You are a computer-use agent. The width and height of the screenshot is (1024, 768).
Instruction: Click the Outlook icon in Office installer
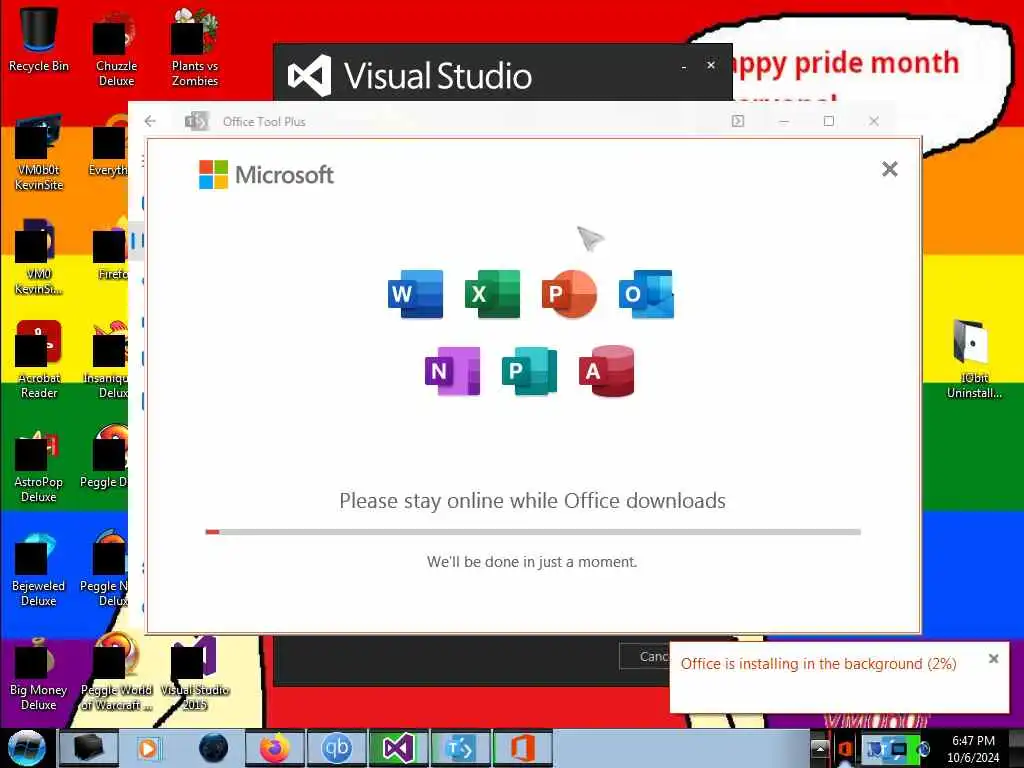647,294
